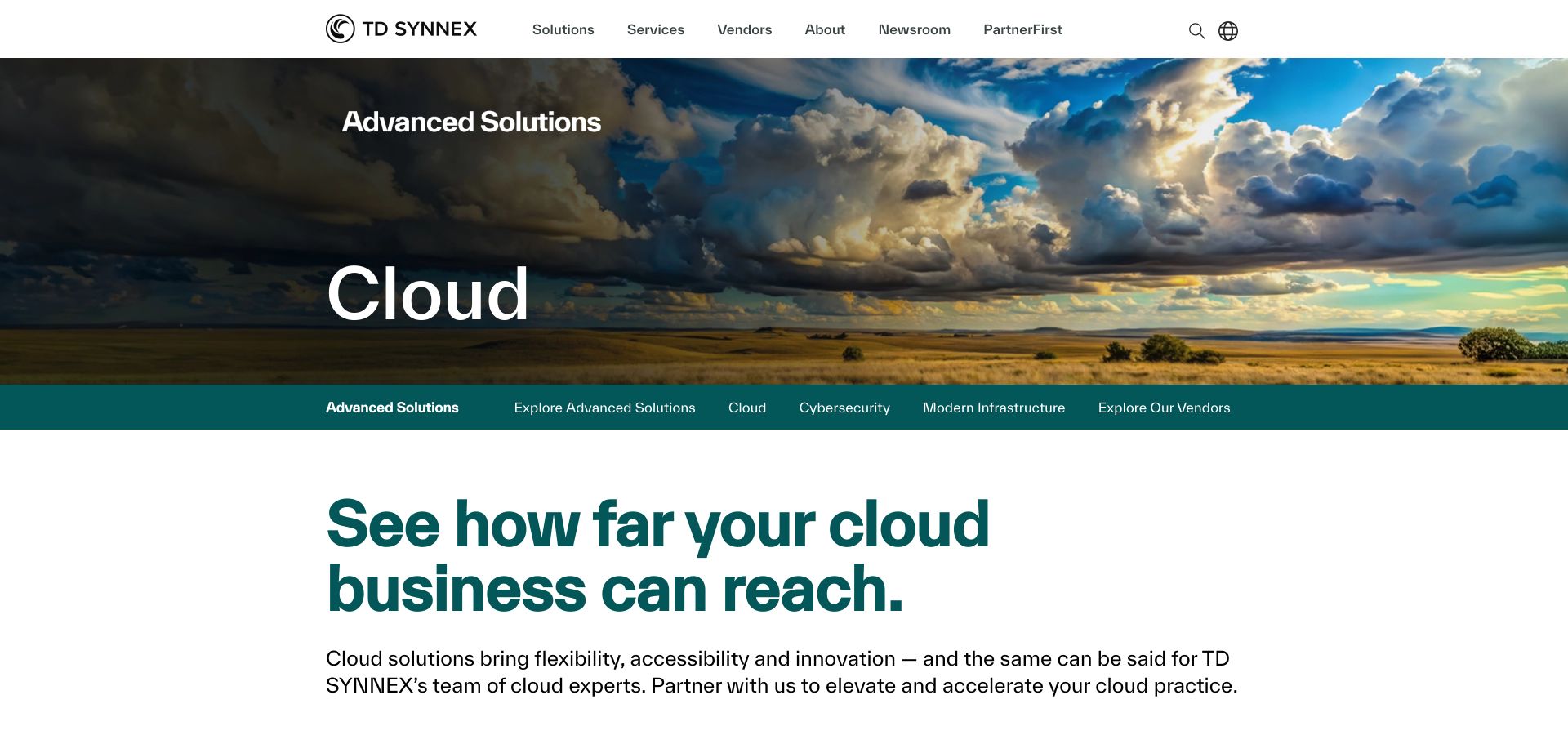1568x735 pixels.
Task: Go to Newsroom in the top navigation
Action: [914, 29]
